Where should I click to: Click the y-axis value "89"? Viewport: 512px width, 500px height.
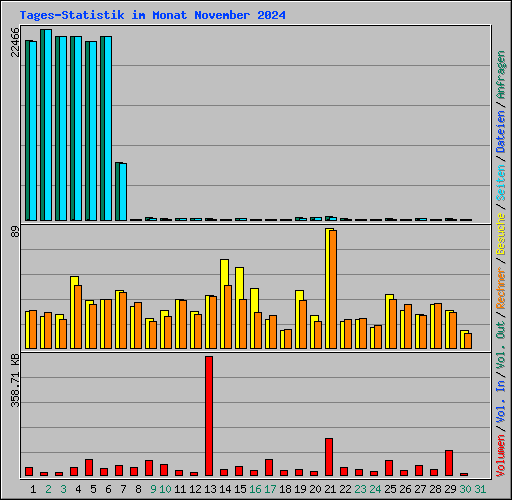pos(15,232)
